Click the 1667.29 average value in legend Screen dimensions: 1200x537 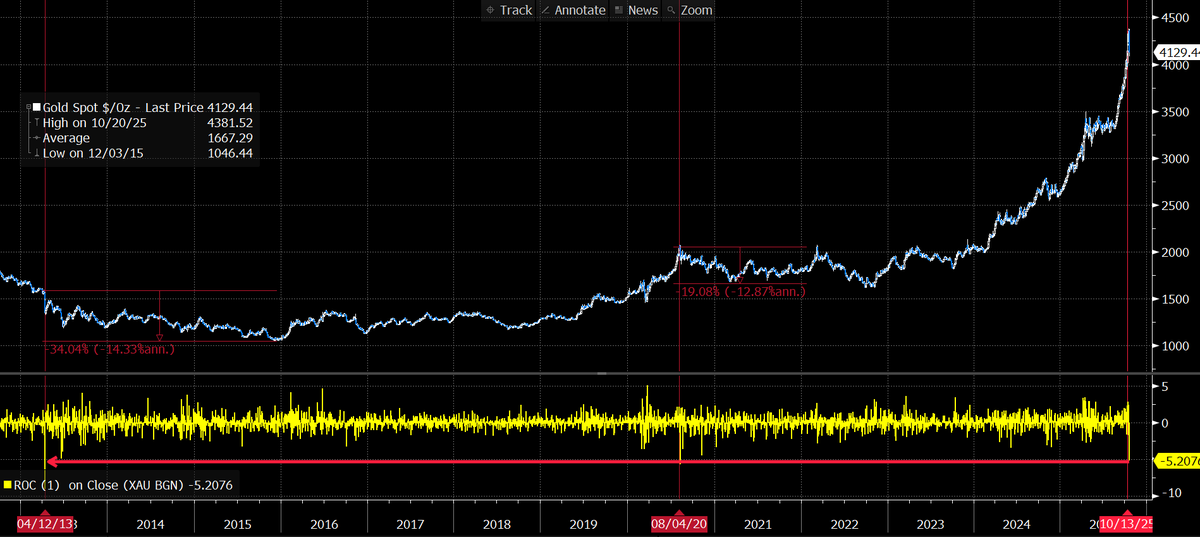230,138
